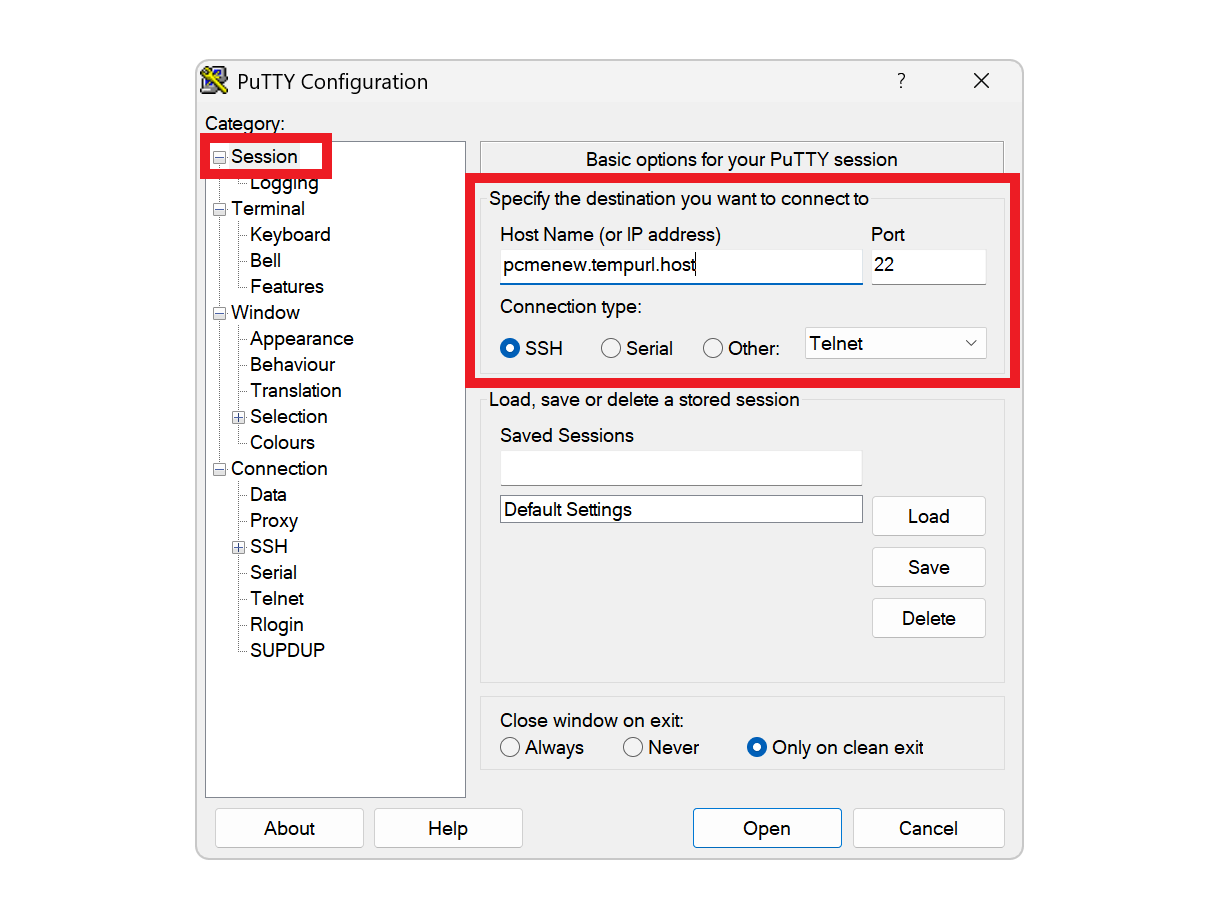Open the Telnet connection type dropdown

tap(896, 343)
